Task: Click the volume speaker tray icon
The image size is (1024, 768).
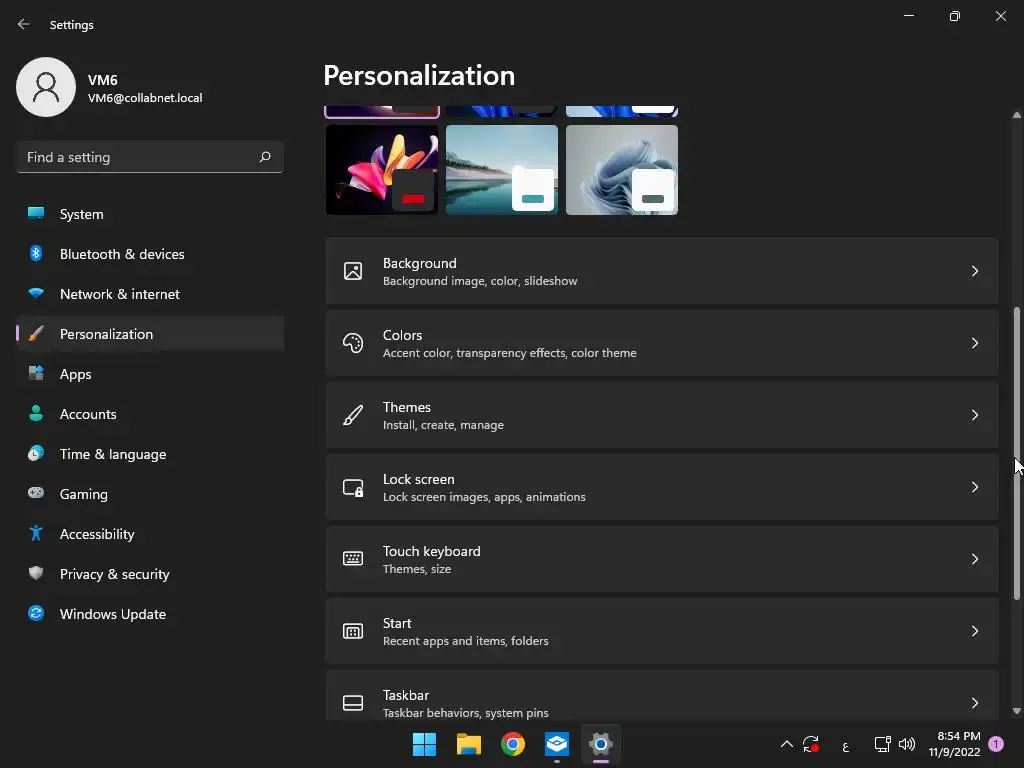Action: (x=906, y=744)
